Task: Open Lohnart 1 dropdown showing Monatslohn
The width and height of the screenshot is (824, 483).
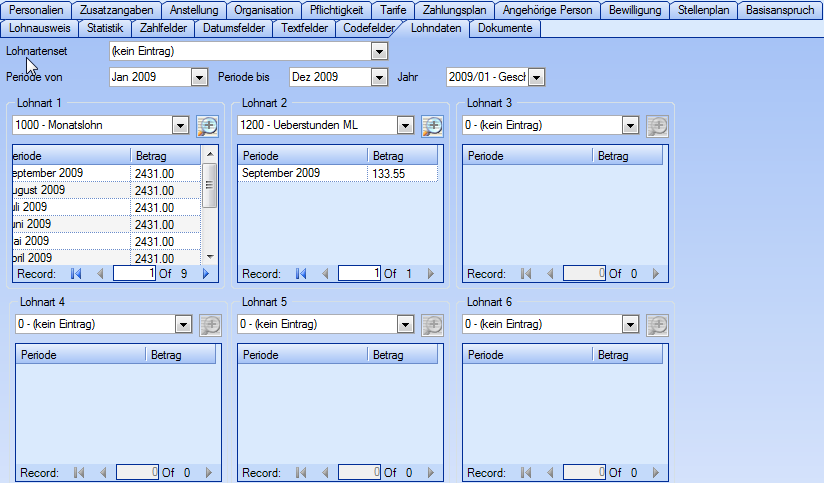Action: point(180,126)
